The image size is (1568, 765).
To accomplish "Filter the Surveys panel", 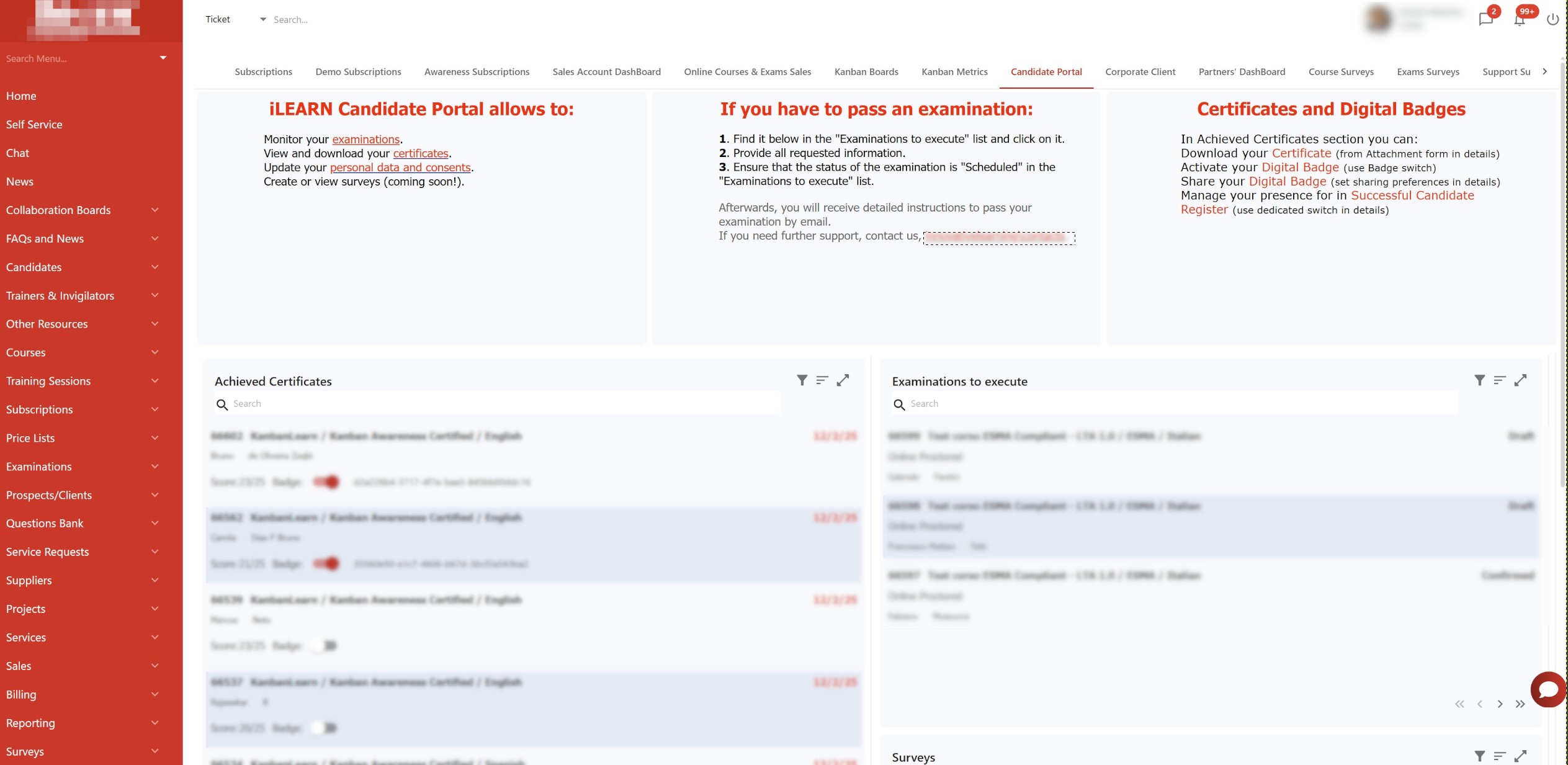I will click(x=1480, y=756).
